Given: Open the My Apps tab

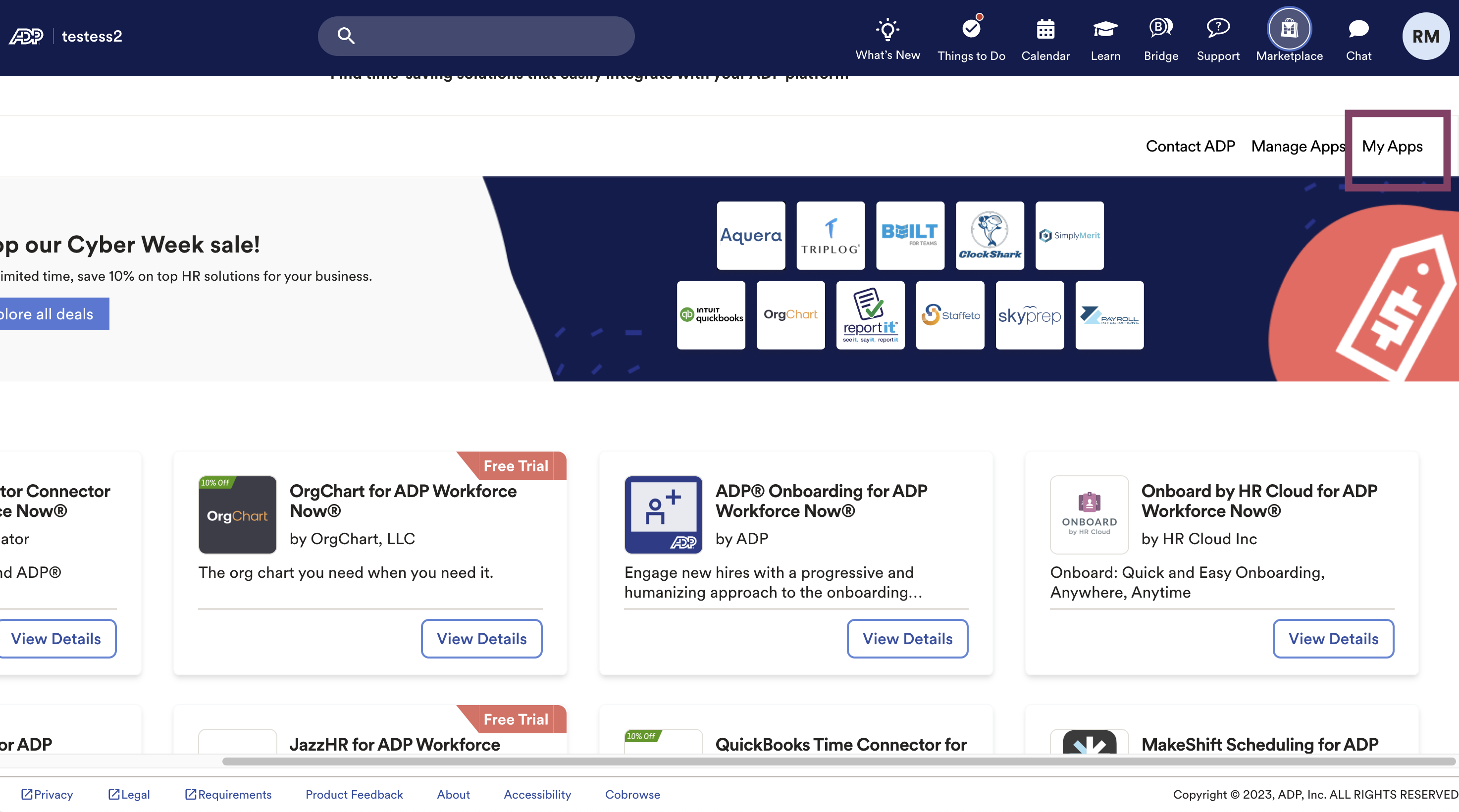Looking at the screenshot, I should [1392, 146].
